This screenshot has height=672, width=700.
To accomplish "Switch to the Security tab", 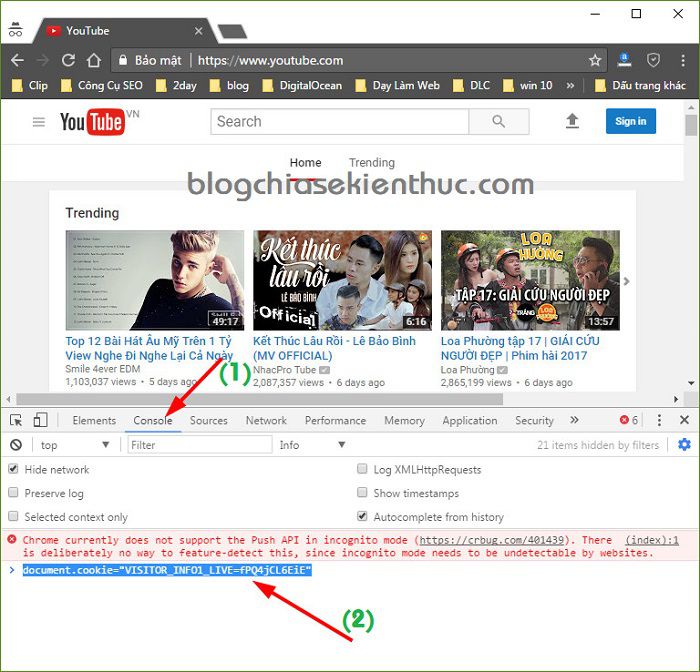I will point(534,421).
